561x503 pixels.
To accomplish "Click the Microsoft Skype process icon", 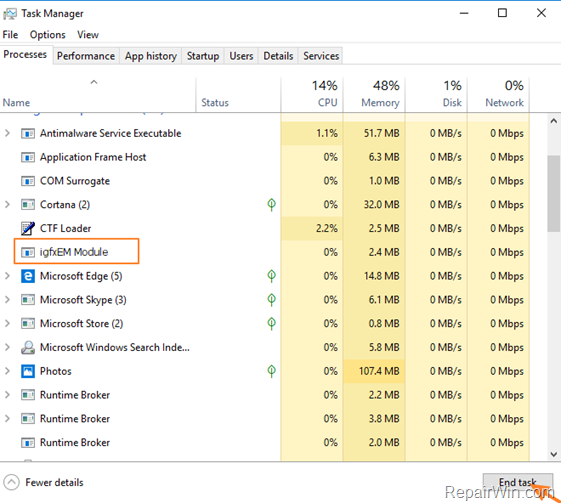I will (x=28, y=300).
